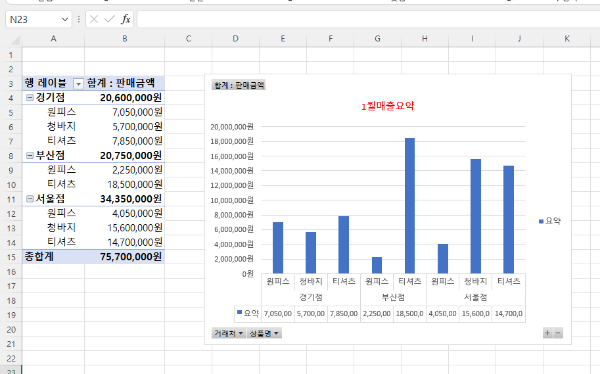
Task: Select cell with 4,050,000원
Action: tap(125, 213)
